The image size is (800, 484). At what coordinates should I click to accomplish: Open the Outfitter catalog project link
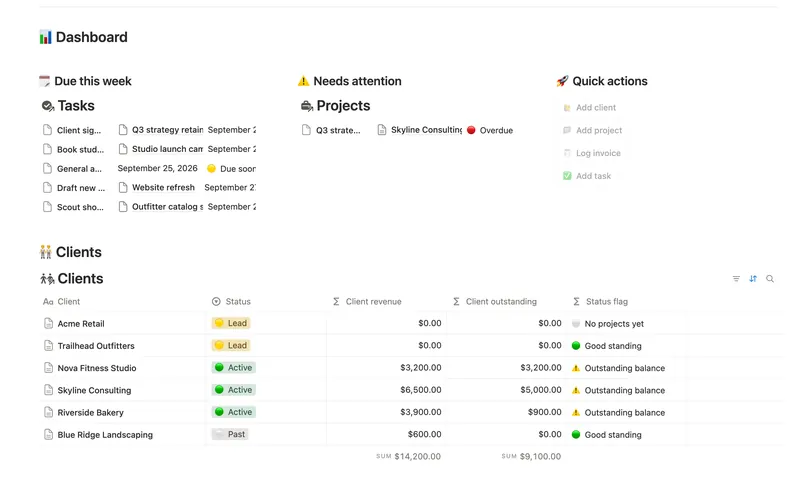[x=167, y=207]
